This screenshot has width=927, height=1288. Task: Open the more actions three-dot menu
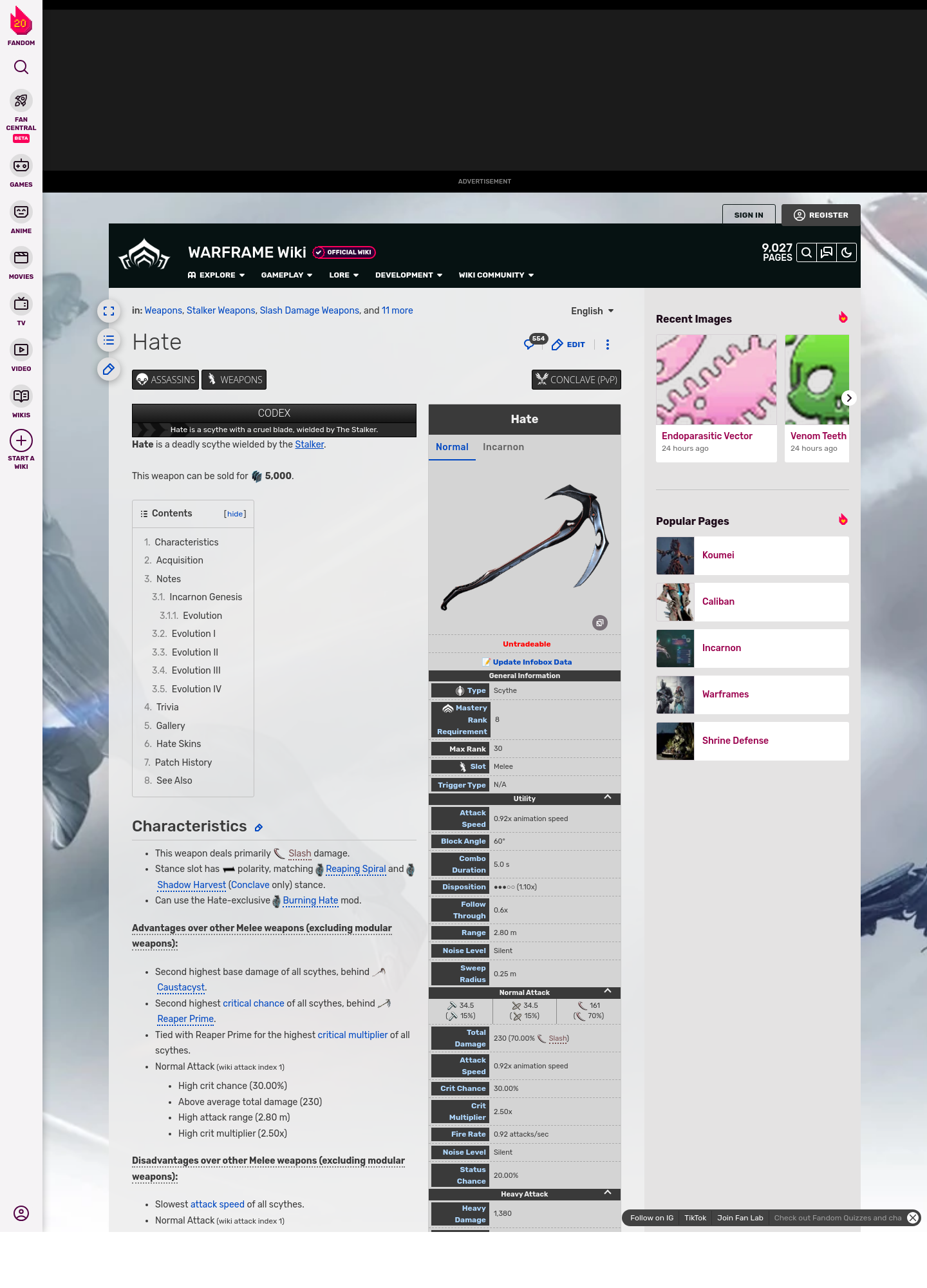608,345
